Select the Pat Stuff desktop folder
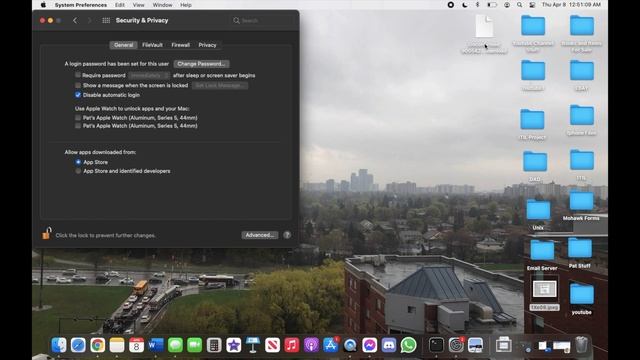640x360 pixels. [x=580, y=252]
